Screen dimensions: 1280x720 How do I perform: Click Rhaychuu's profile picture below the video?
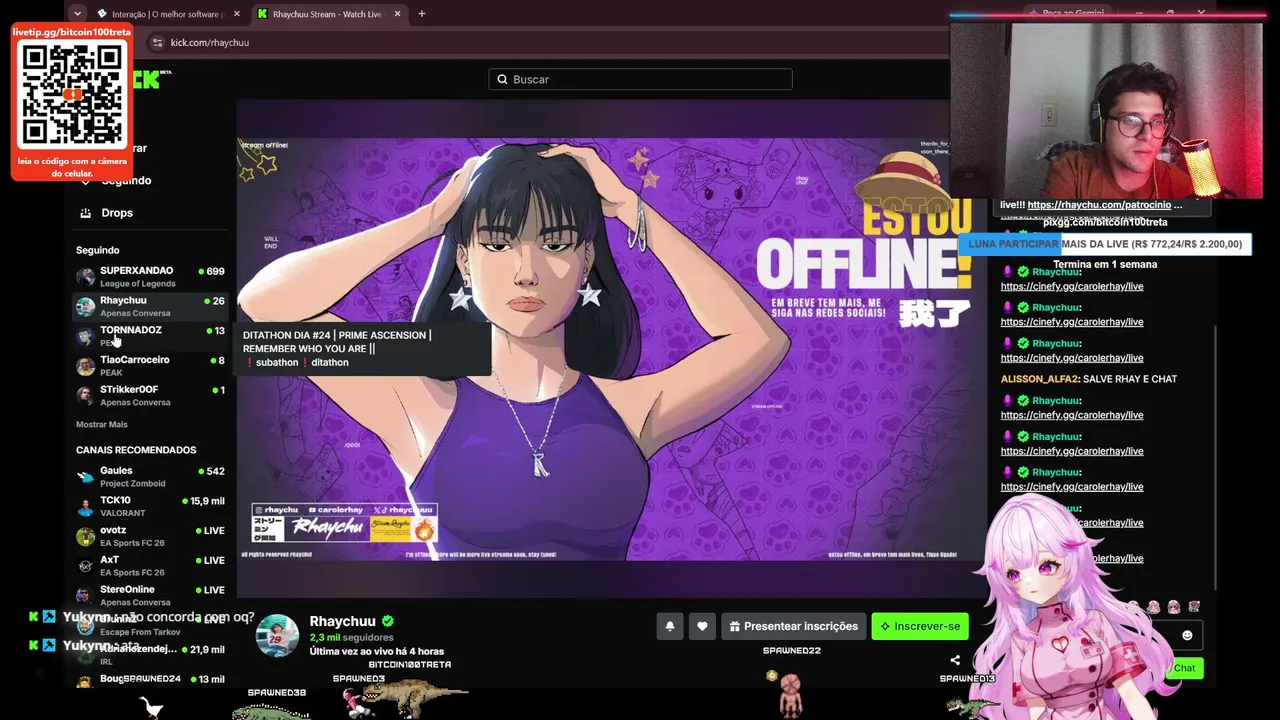[277, 636]
